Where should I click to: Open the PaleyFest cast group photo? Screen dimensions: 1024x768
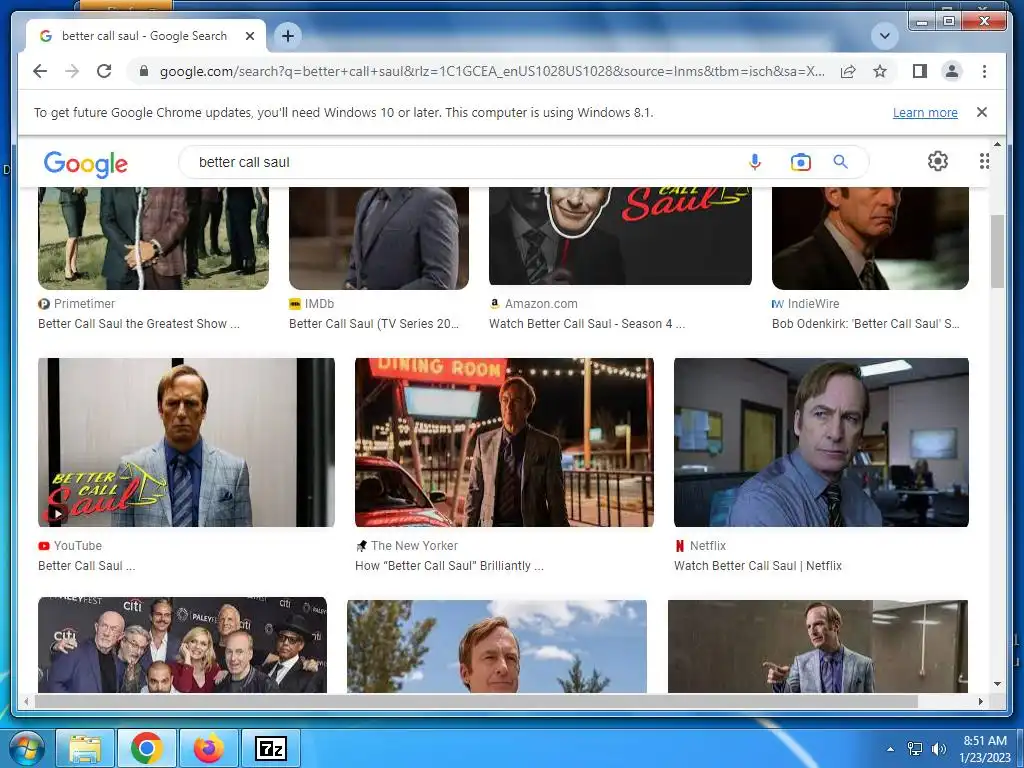pos(182,645)
